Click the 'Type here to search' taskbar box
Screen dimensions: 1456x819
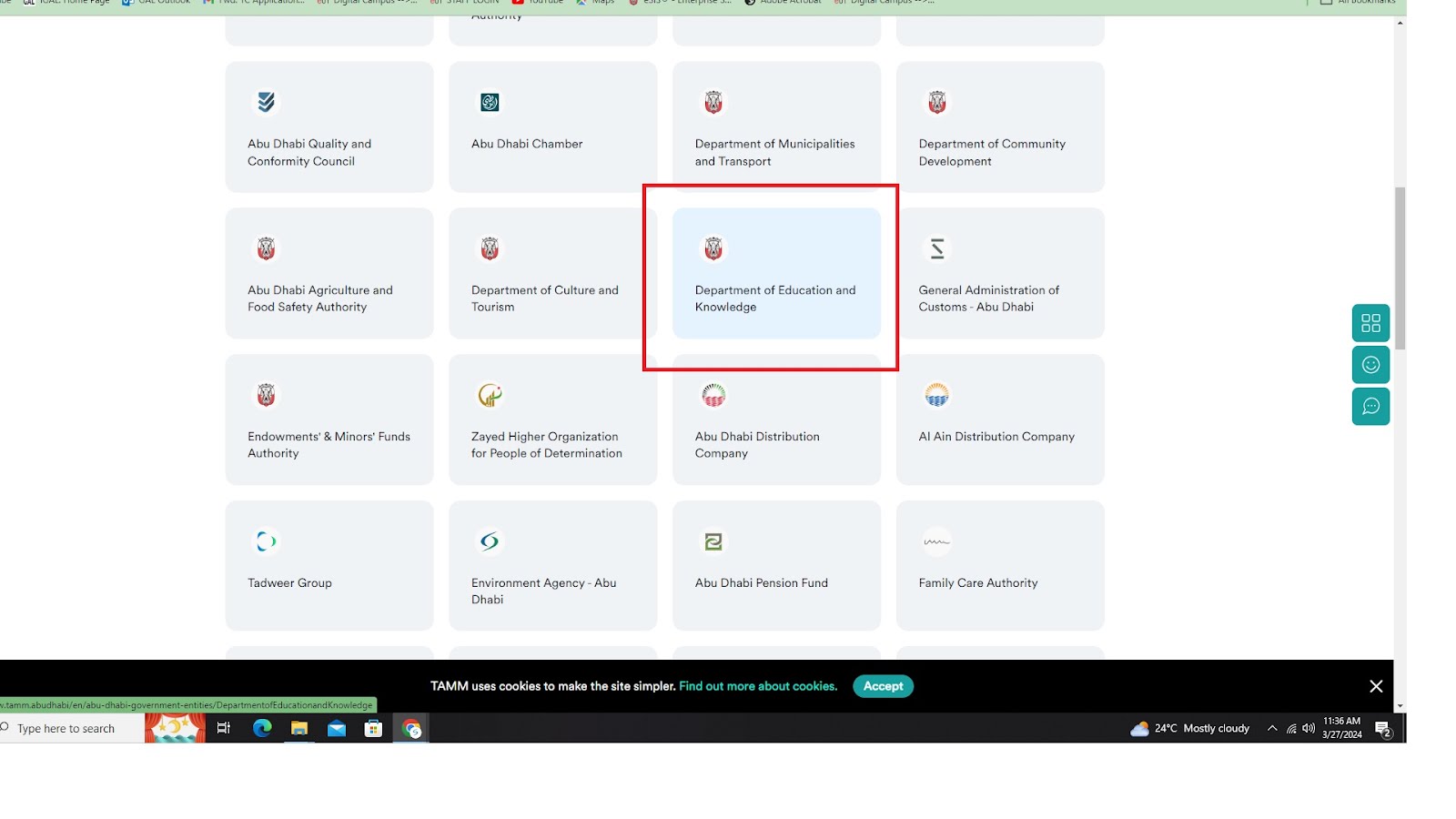pyautogui.click(x=72, y=728)
